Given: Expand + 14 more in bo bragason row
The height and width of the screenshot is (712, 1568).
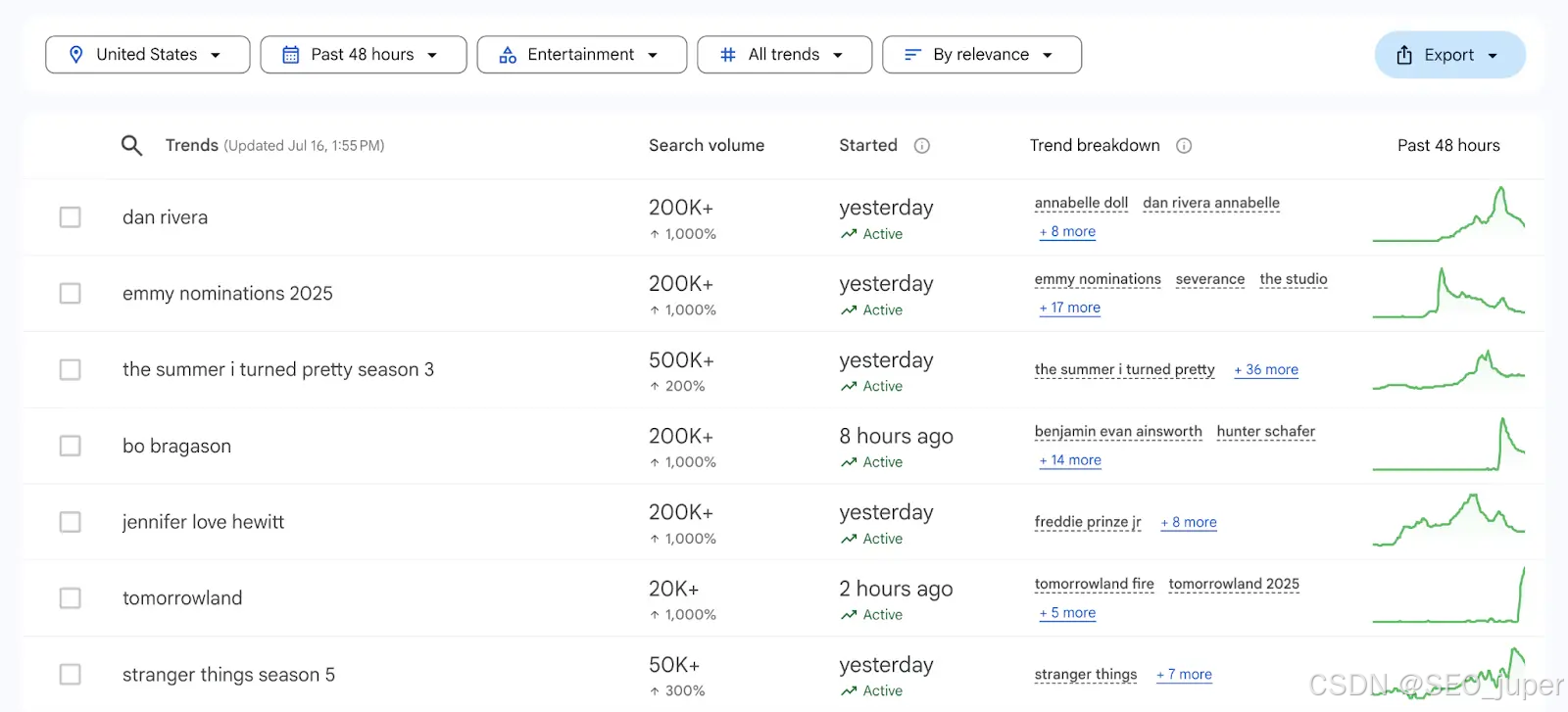Looking at the screenshot, I should pyautogui.click(x=1070, y=460).
